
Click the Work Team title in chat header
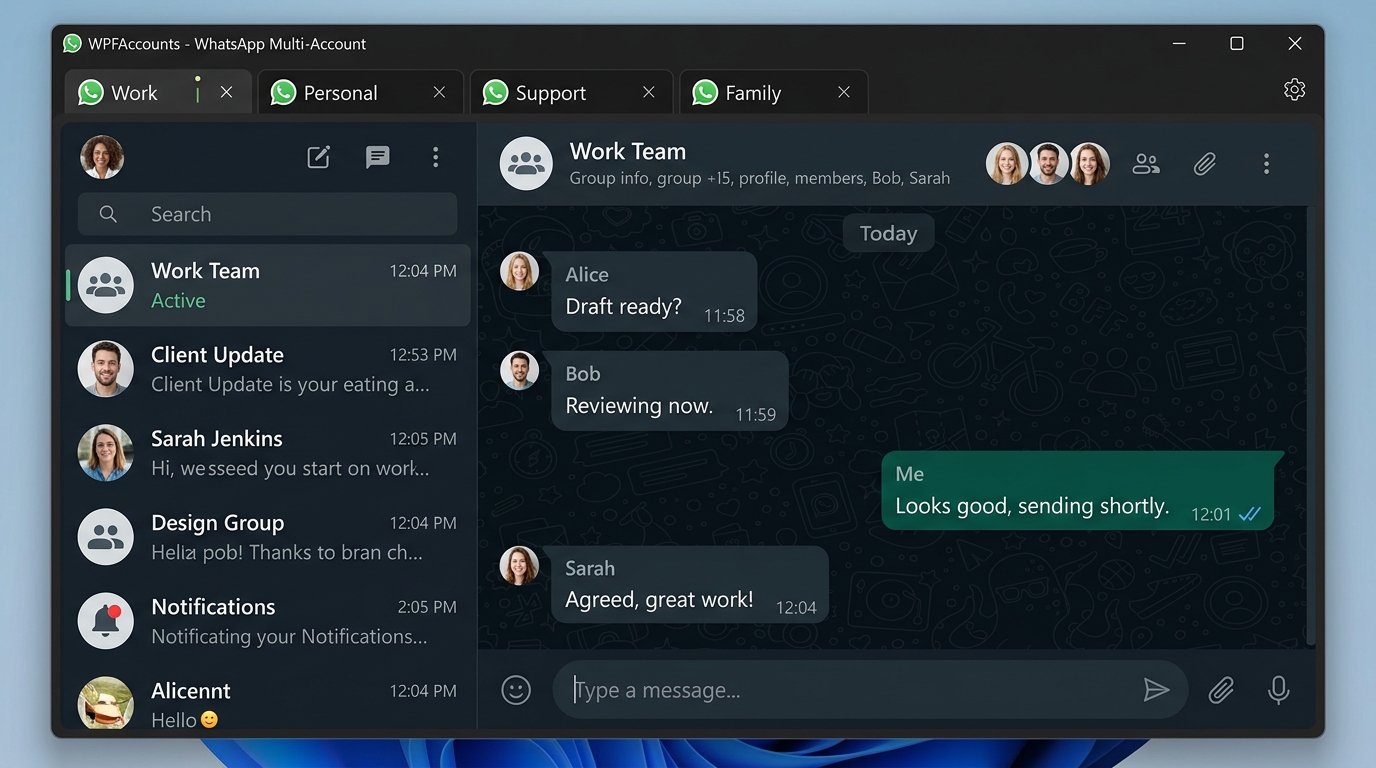click(628, 151)
